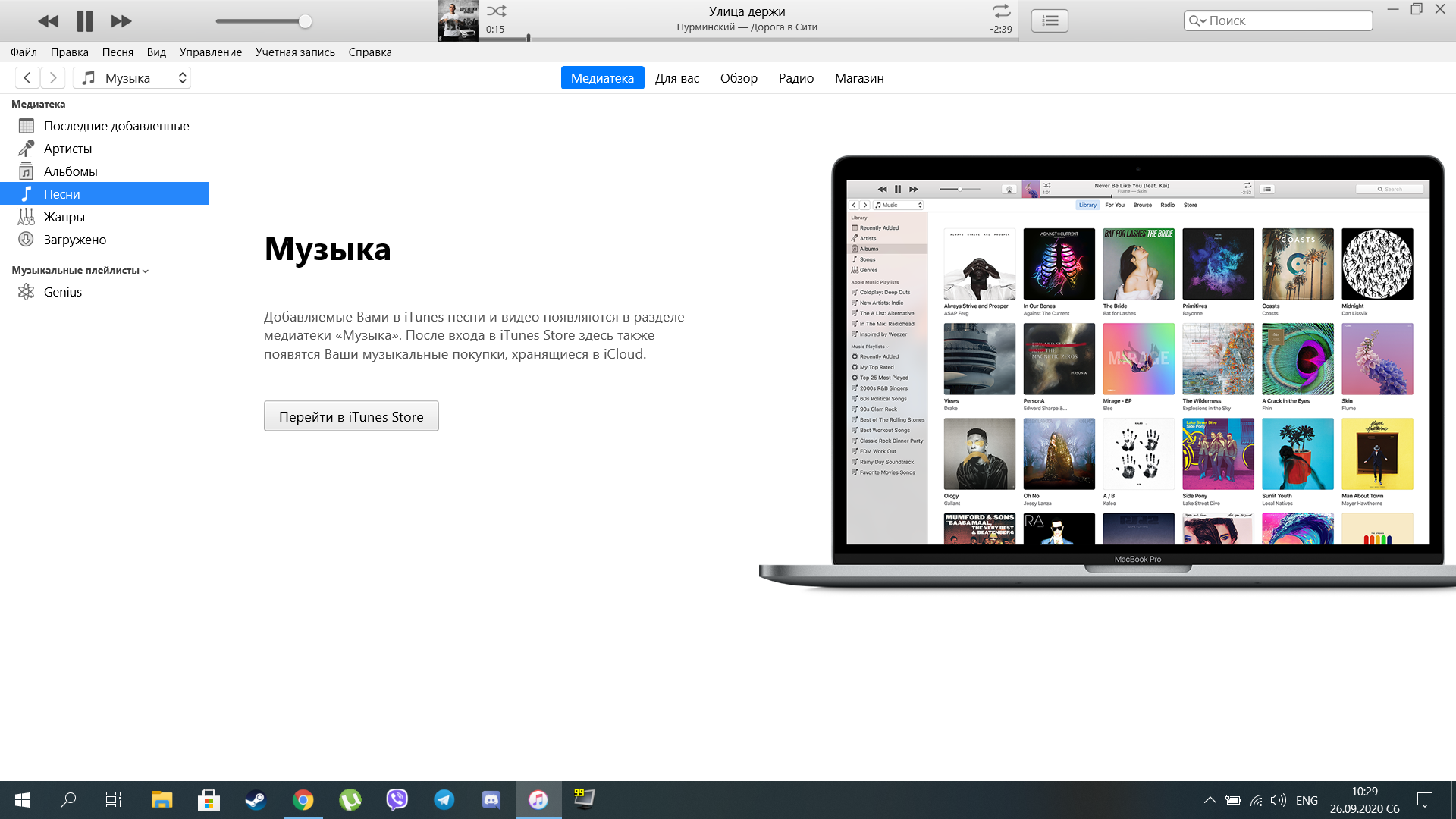Viewport: 1456px width, 819px height.
Task: Open Steam from the taskbar
Action: click(256, 800)
